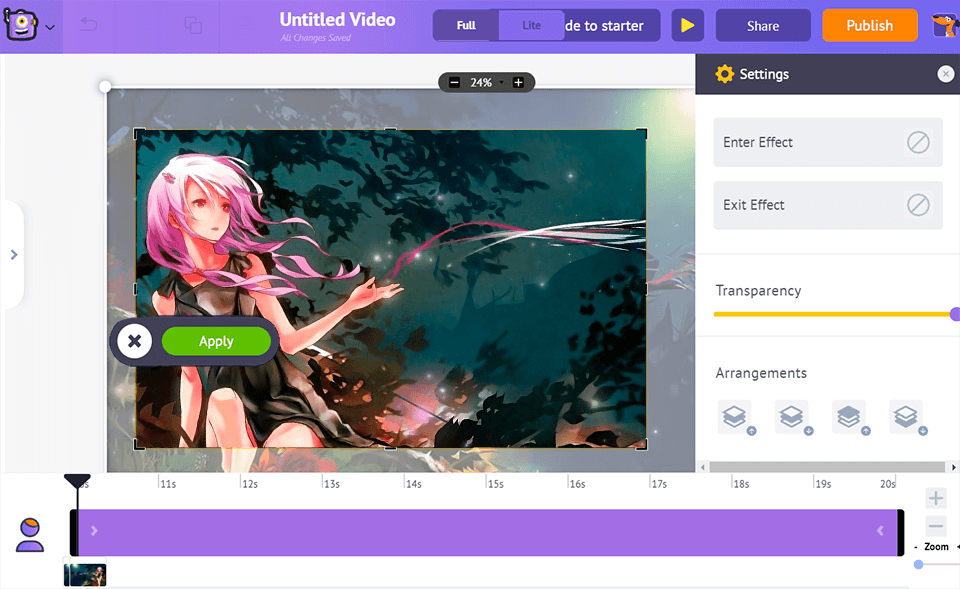Close the Settings panel
The width and height of the screenshot is (960, 589).
tap(945, 74)
